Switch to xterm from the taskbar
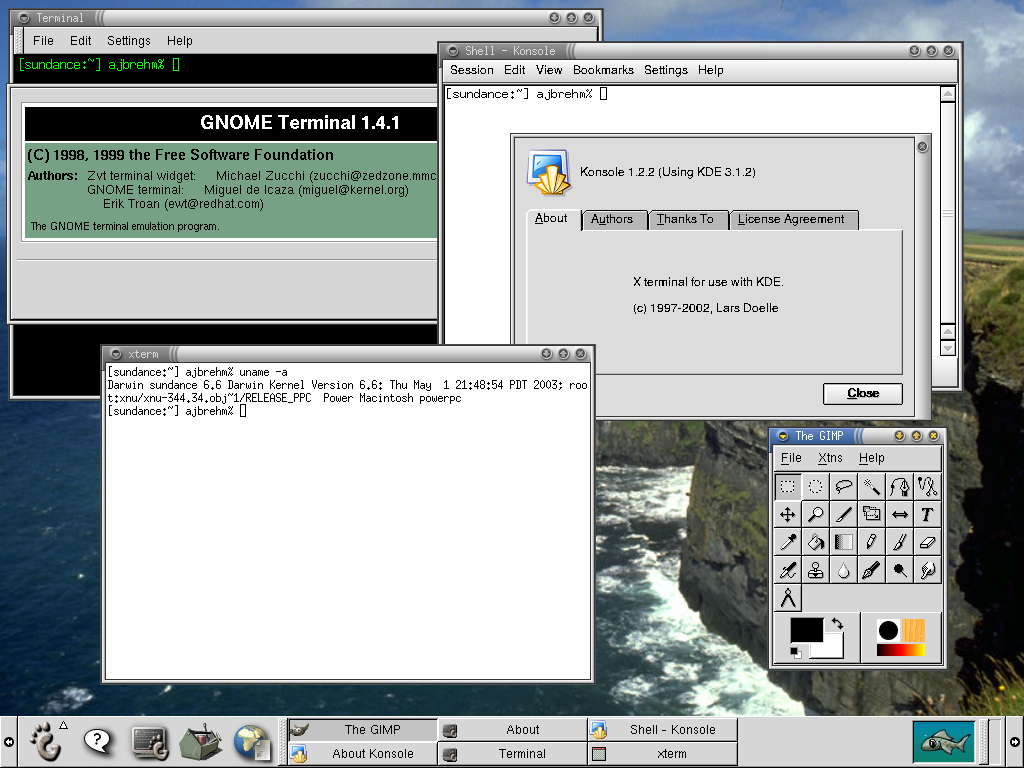 [663, 754]
